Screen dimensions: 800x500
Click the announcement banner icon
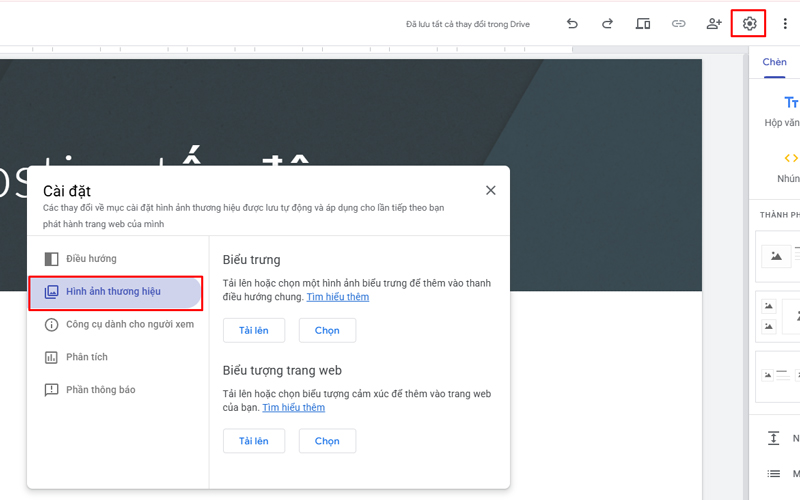coord(51,390)
